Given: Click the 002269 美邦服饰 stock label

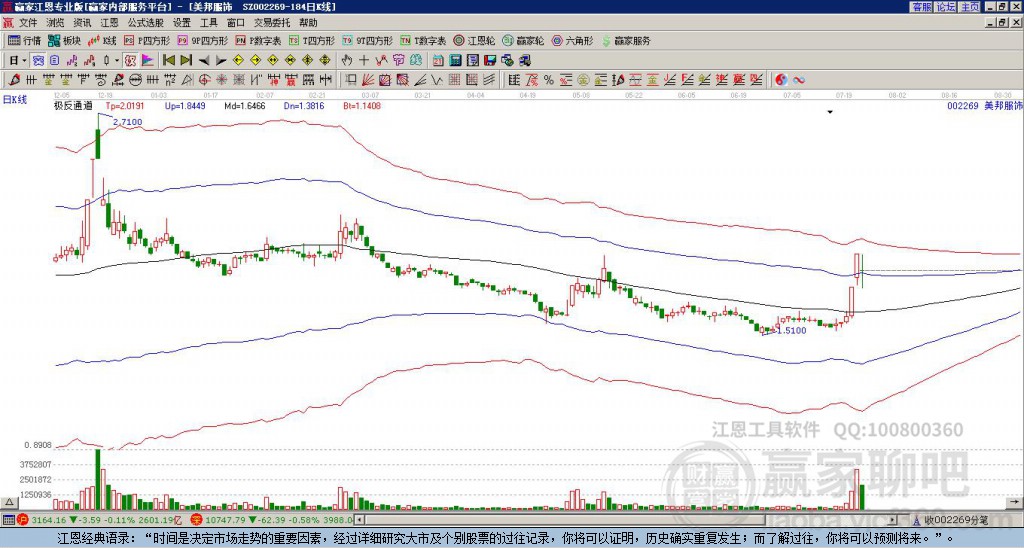Looking at the screenshot, I should (x=985, y=105).
